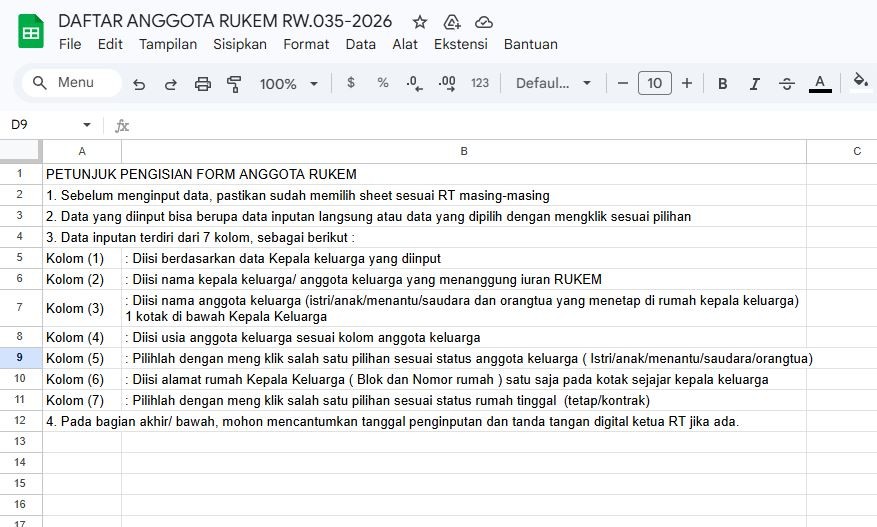Select all cells via corner box
Viewport: 877px width, 527px height.
pos(21,152)
